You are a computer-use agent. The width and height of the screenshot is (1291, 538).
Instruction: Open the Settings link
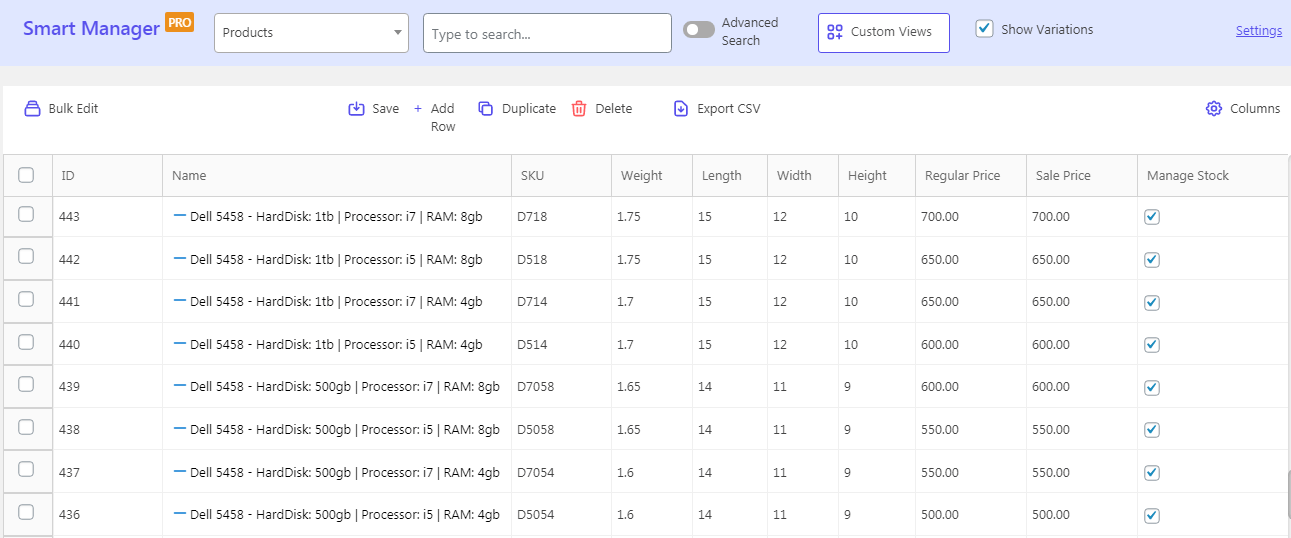(x=1259, y=31)
